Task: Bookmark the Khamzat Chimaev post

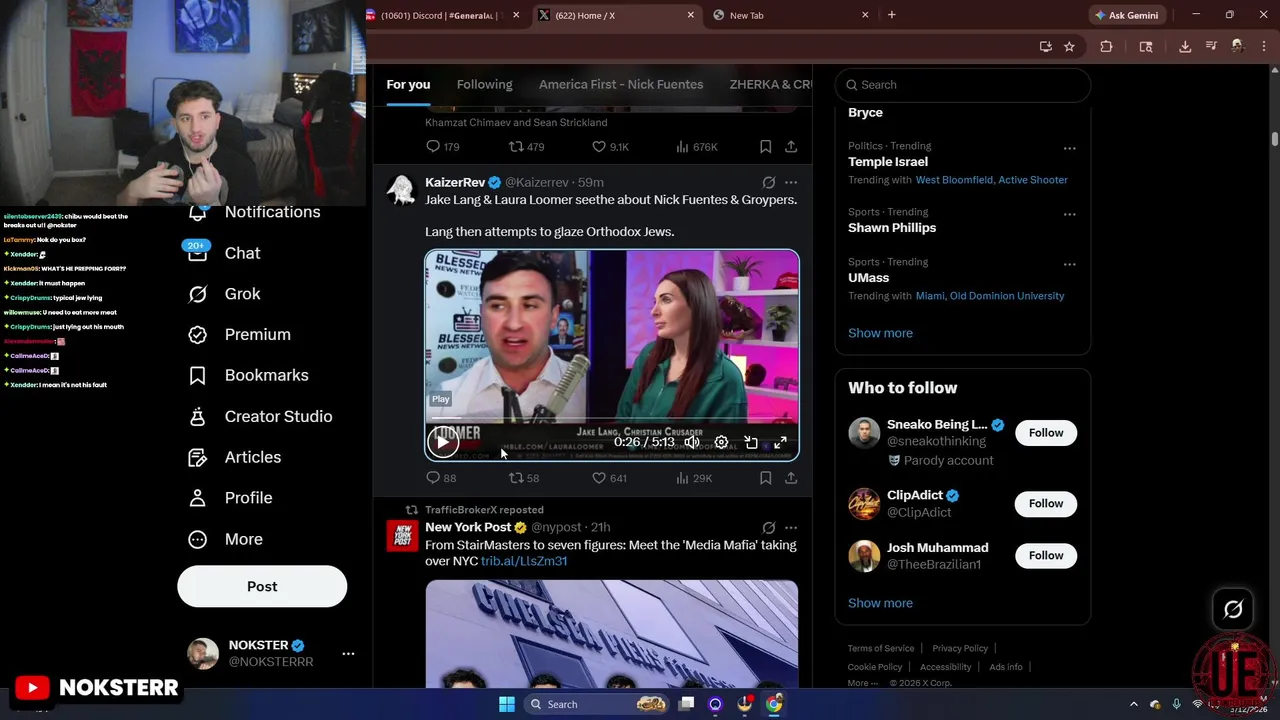Action: click(x=765, y=146)
